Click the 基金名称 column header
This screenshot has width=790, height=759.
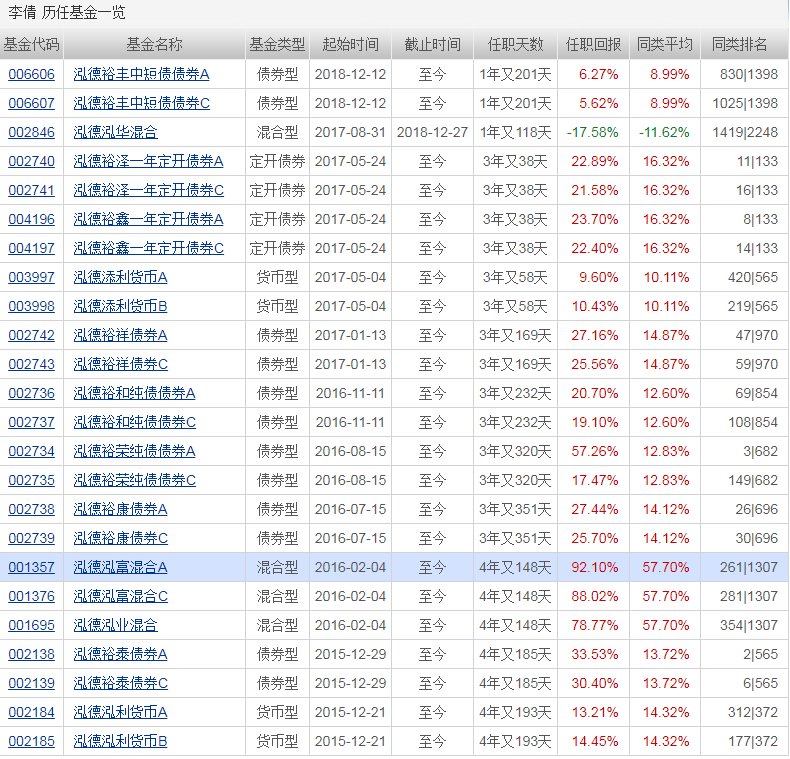click(154, 44)
